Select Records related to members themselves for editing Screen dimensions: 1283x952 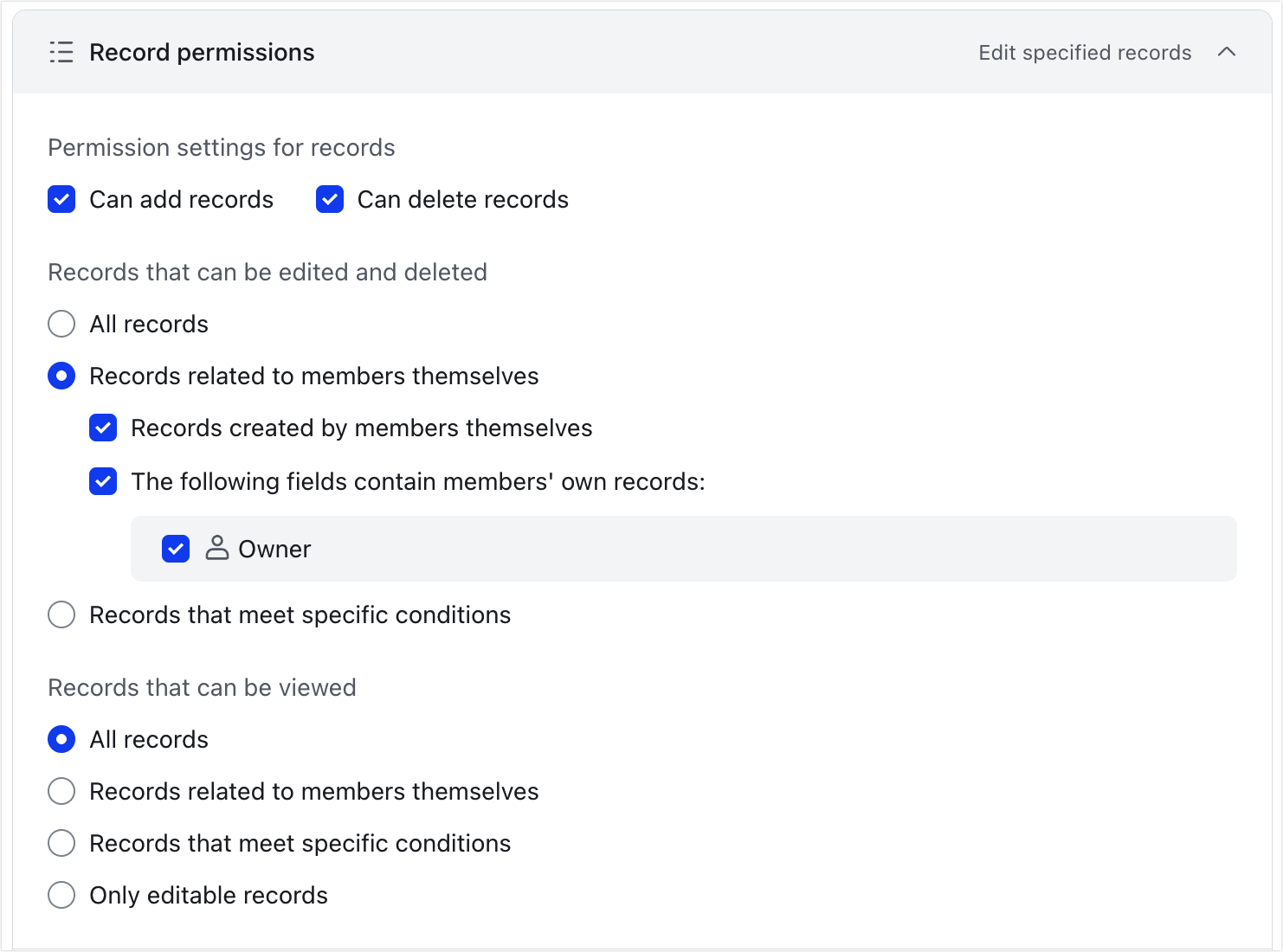tap(61, 376)
